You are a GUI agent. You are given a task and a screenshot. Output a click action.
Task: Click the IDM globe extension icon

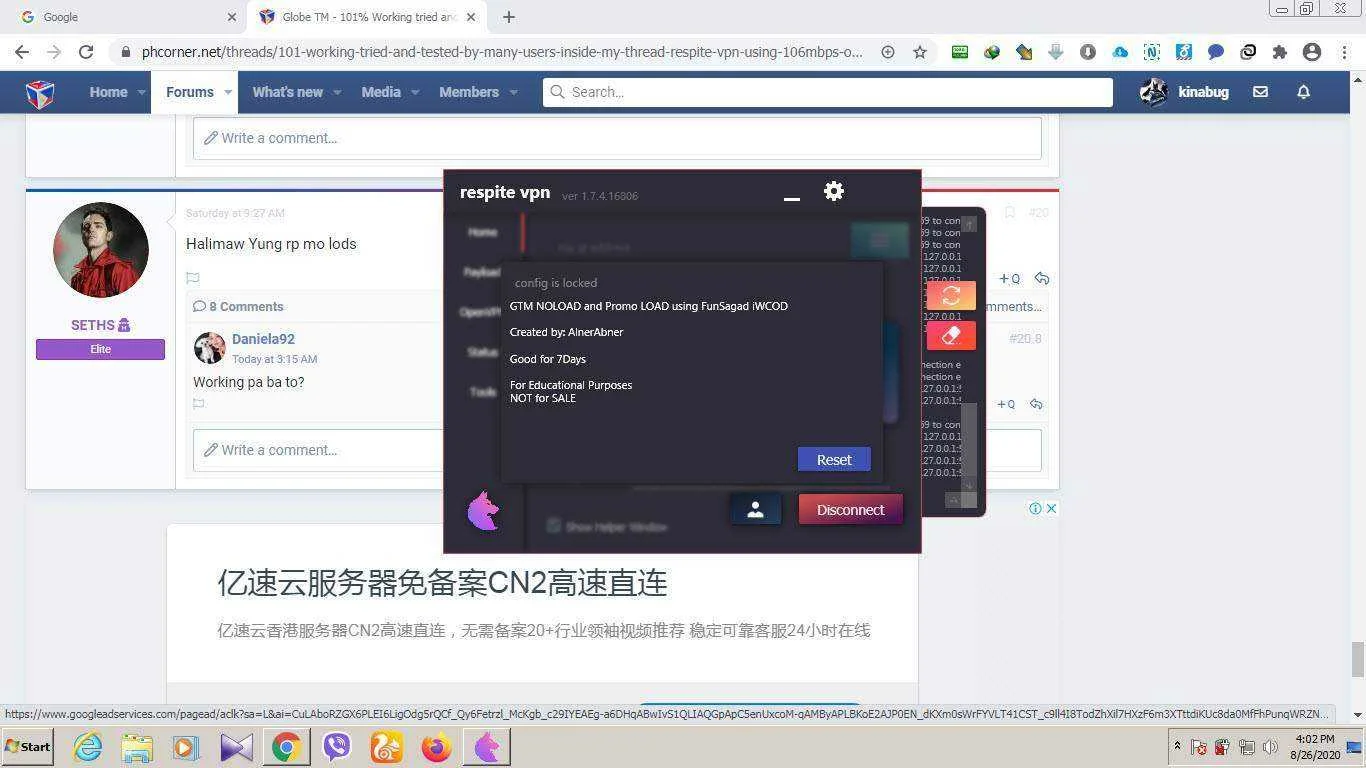(x=992, y=52)
